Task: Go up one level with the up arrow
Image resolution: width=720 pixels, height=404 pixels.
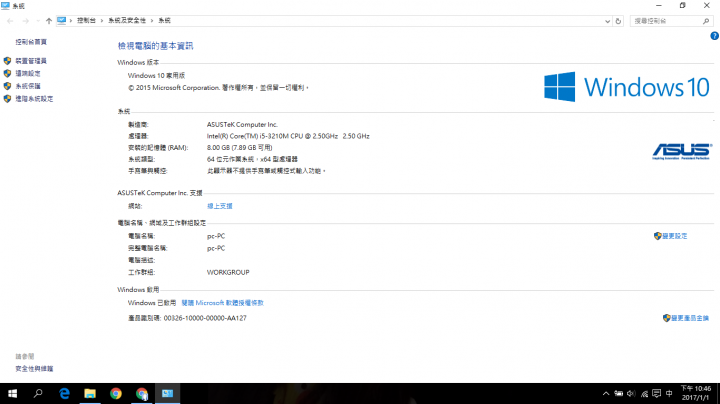Action: pos(49,21)
